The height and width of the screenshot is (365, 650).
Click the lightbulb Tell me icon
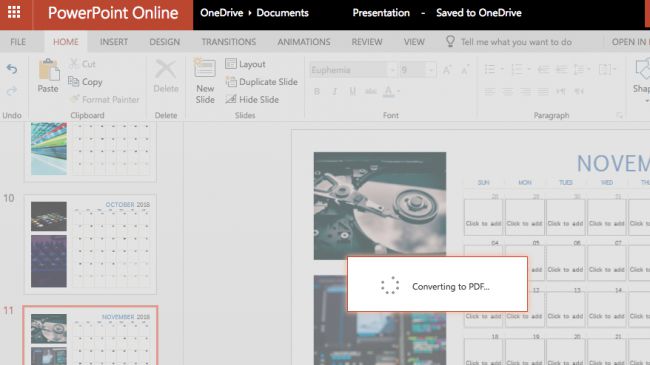click(450, 41)
